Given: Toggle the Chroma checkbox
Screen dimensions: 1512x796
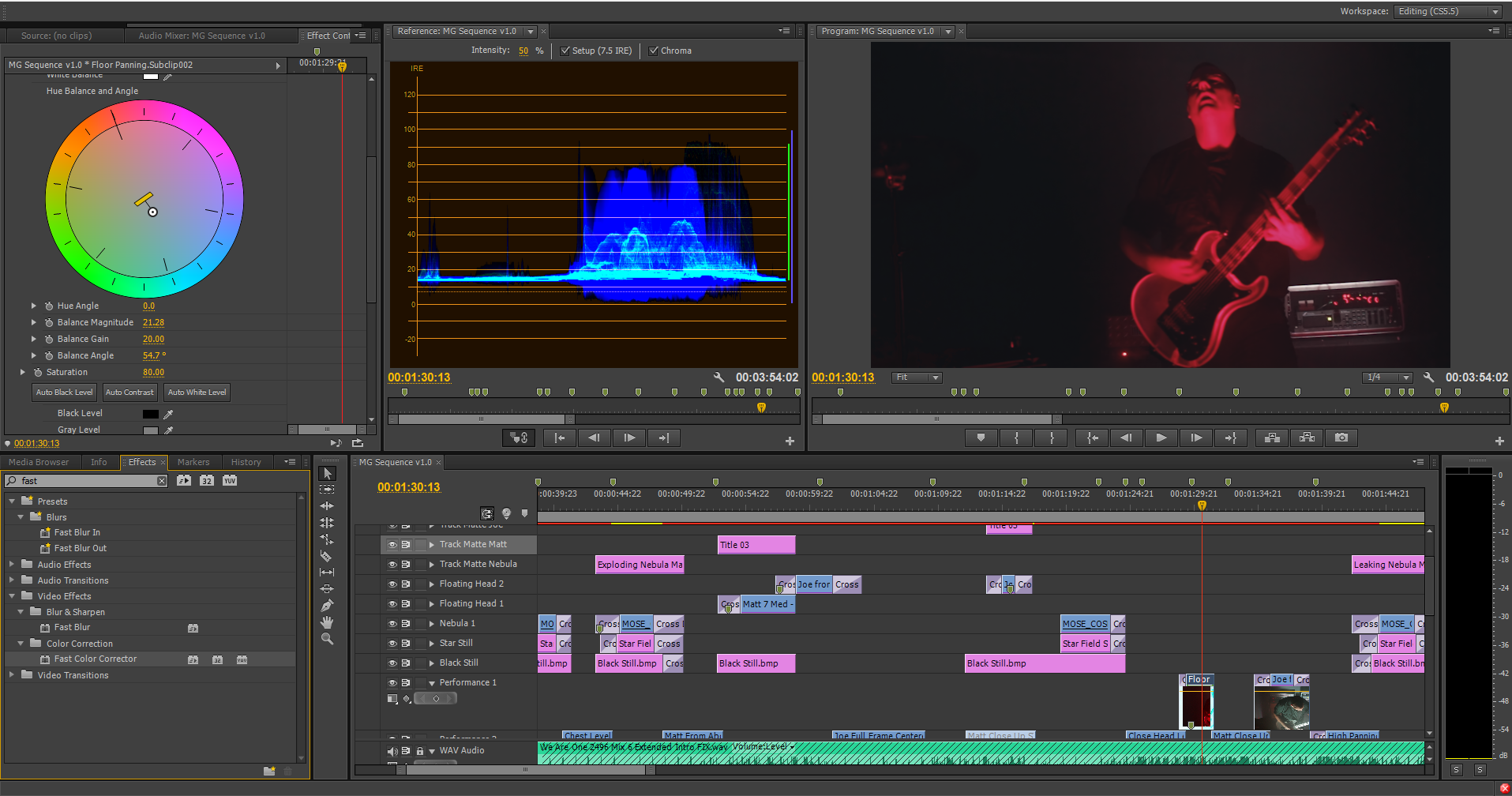Looking at the screenshot, I should 653,51.
